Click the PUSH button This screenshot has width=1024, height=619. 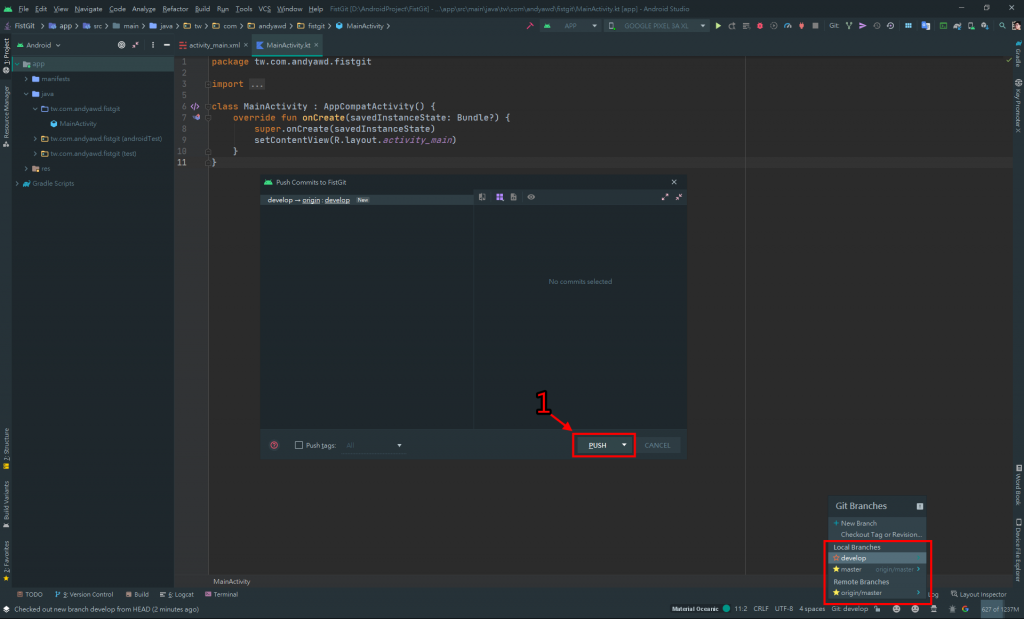[597, 445]
